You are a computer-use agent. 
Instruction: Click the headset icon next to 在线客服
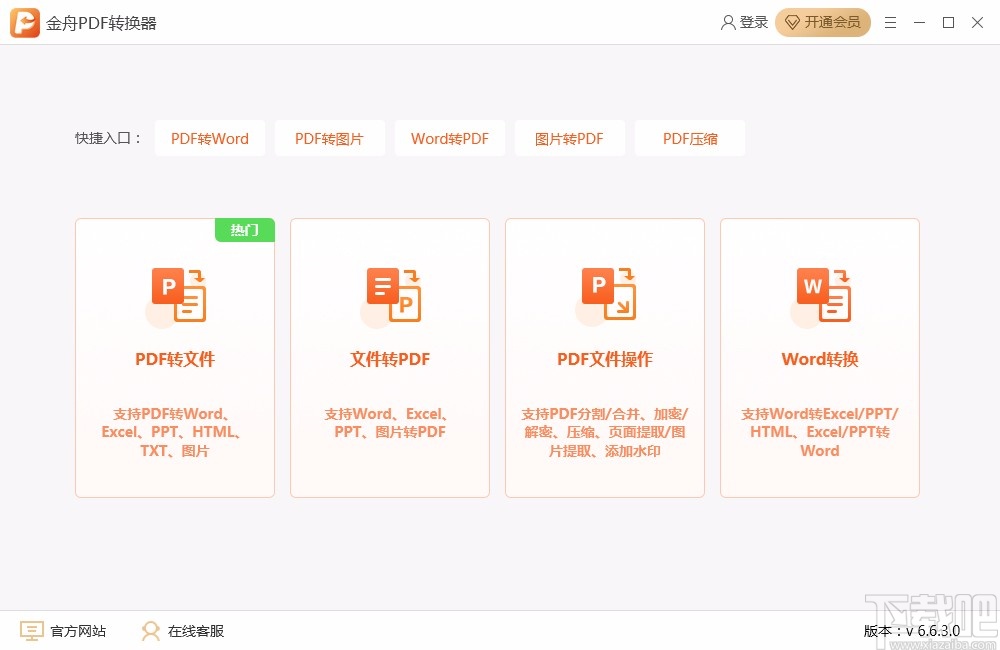(x=150, y=631)
